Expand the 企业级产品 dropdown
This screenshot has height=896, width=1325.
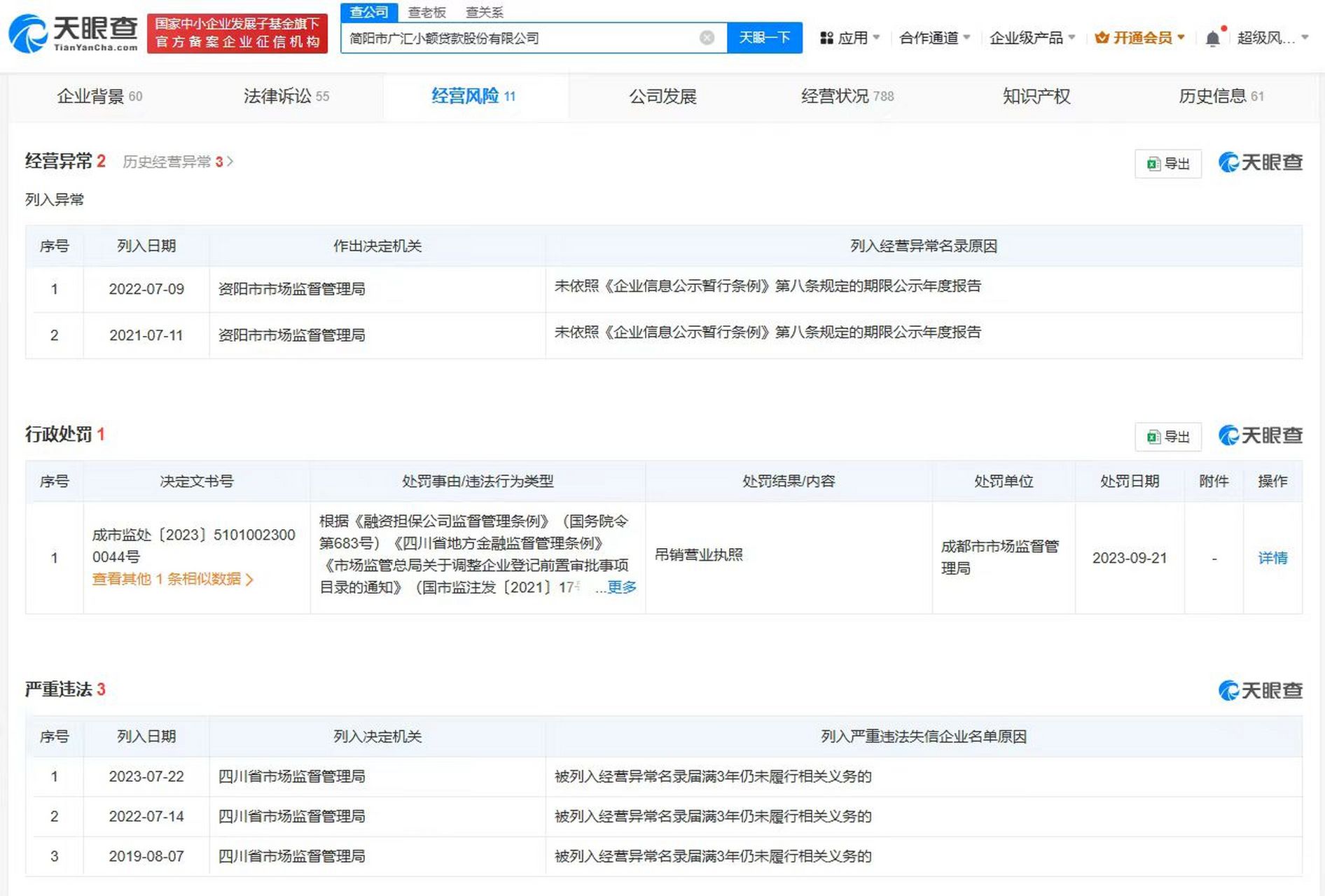1032,38
